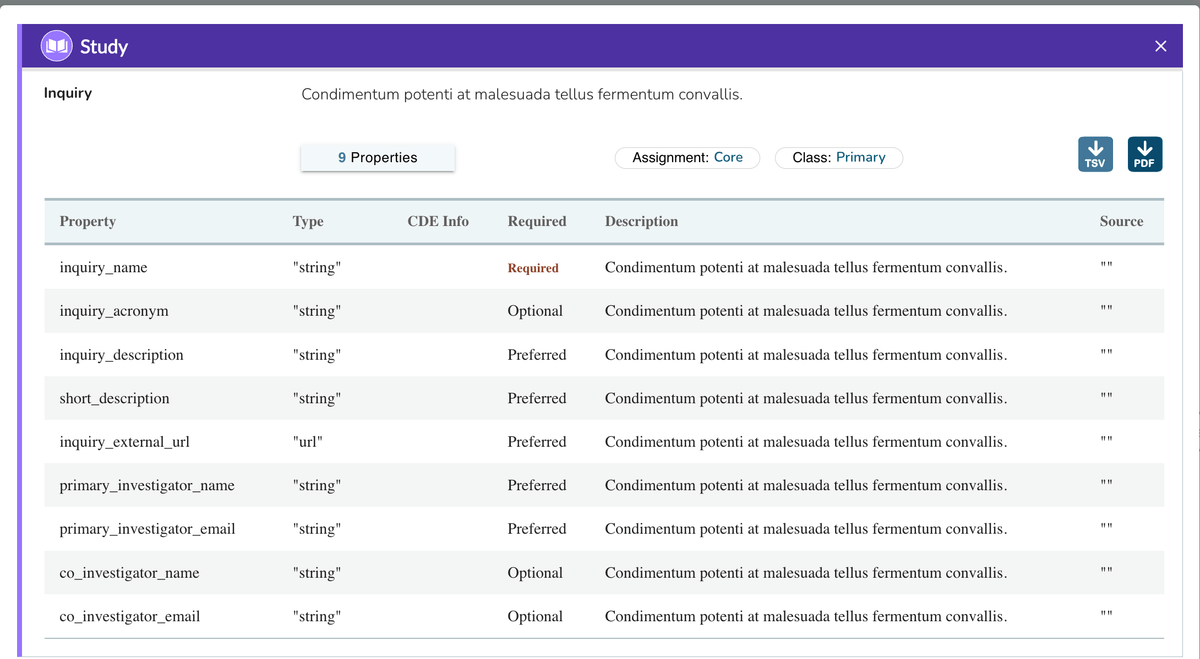This screenshot has height=659, width=1200.
Task: Select the Assignment: Core tag
Action: point(687,157)
